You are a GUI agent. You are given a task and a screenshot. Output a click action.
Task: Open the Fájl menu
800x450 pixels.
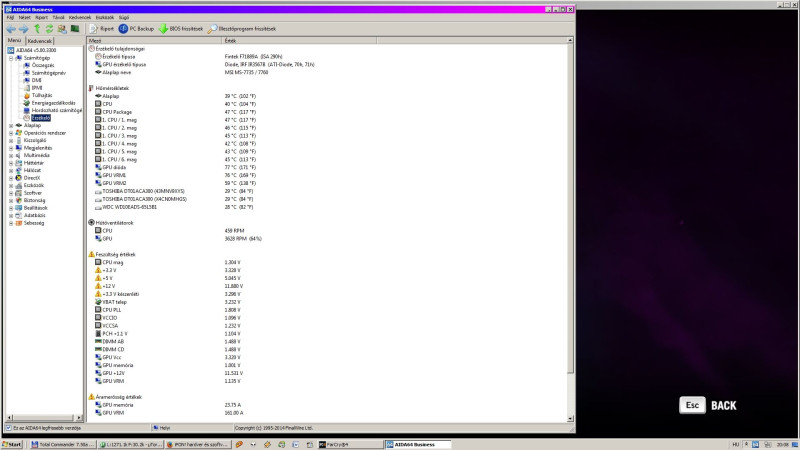pyautogui.click(x=10, y=17)
